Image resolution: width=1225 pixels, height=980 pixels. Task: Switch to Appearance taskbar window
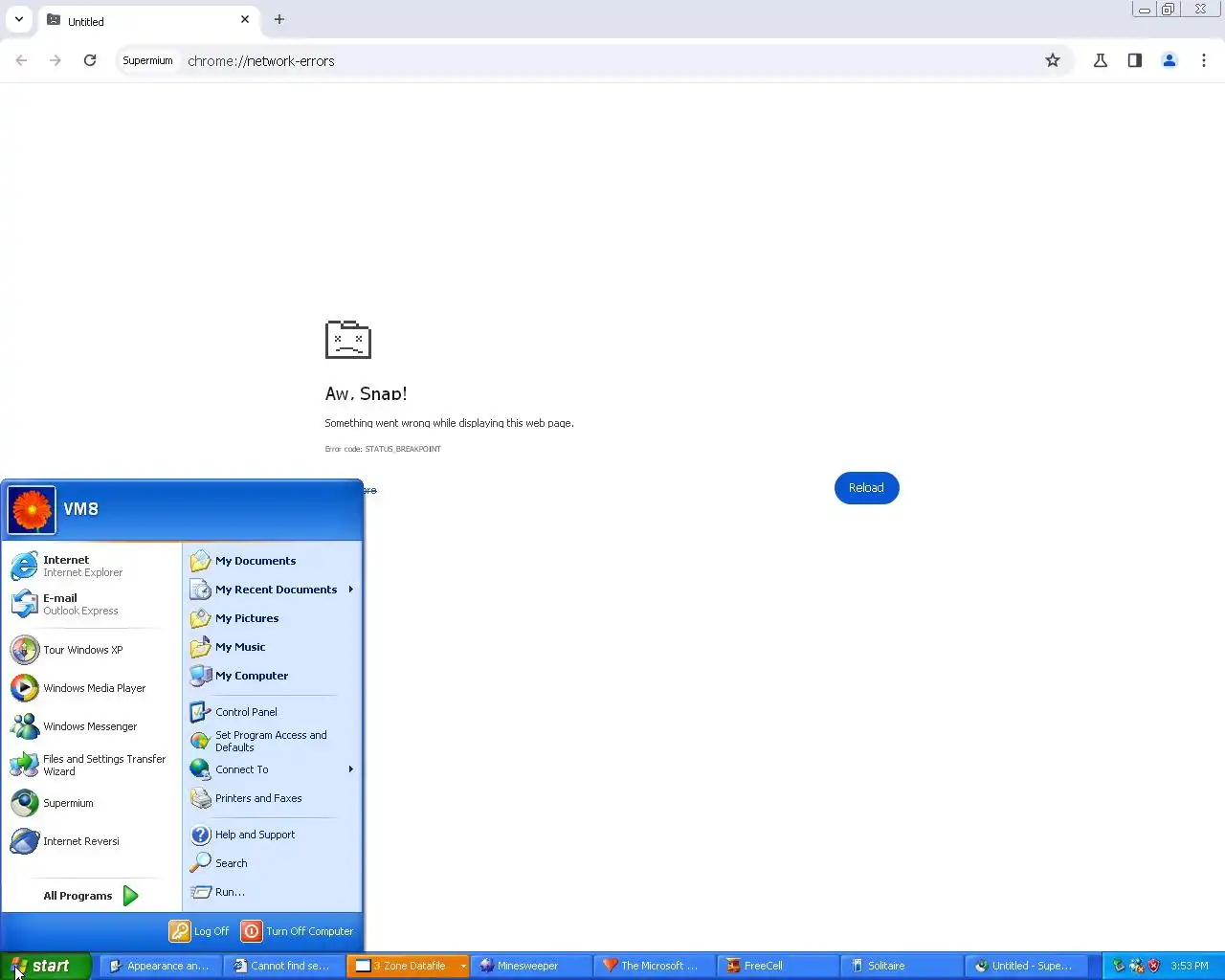click(160, 966)
